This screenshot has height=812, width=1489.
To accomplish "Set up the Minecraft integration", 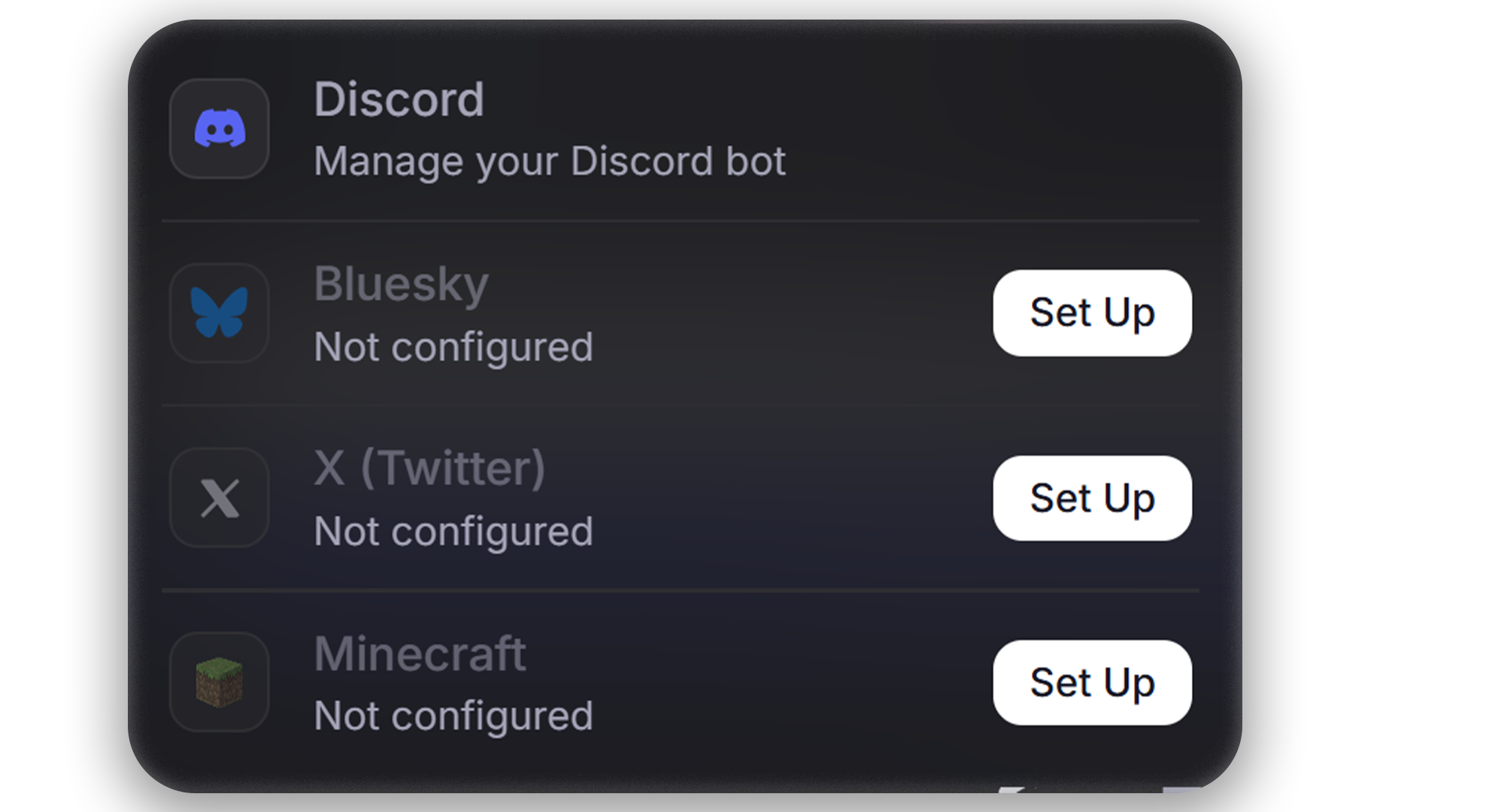I will (x=1092, y=683).
